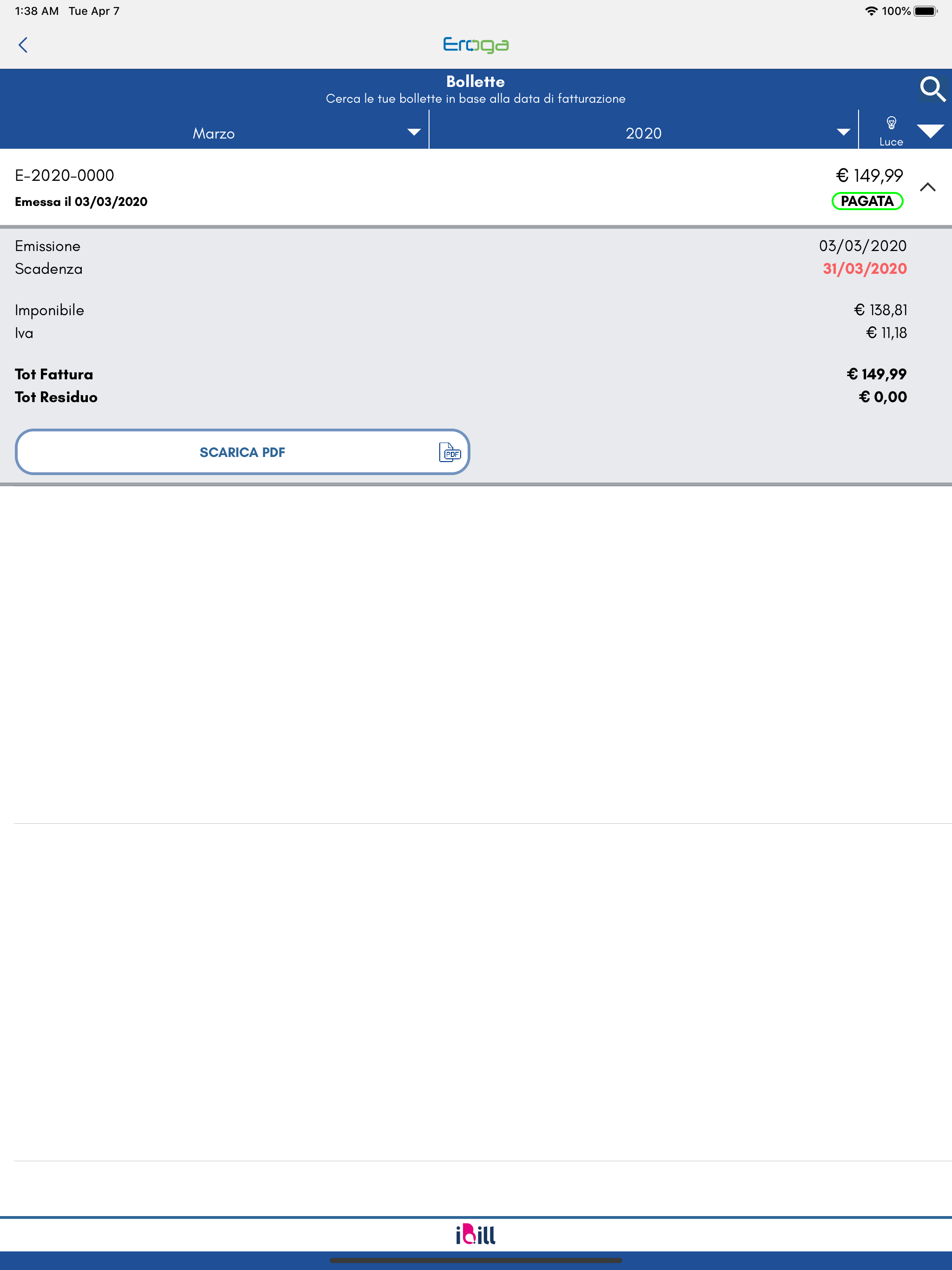952x1270 pixels.
Task: Go back using the back arrow
Action: (23, 45)
